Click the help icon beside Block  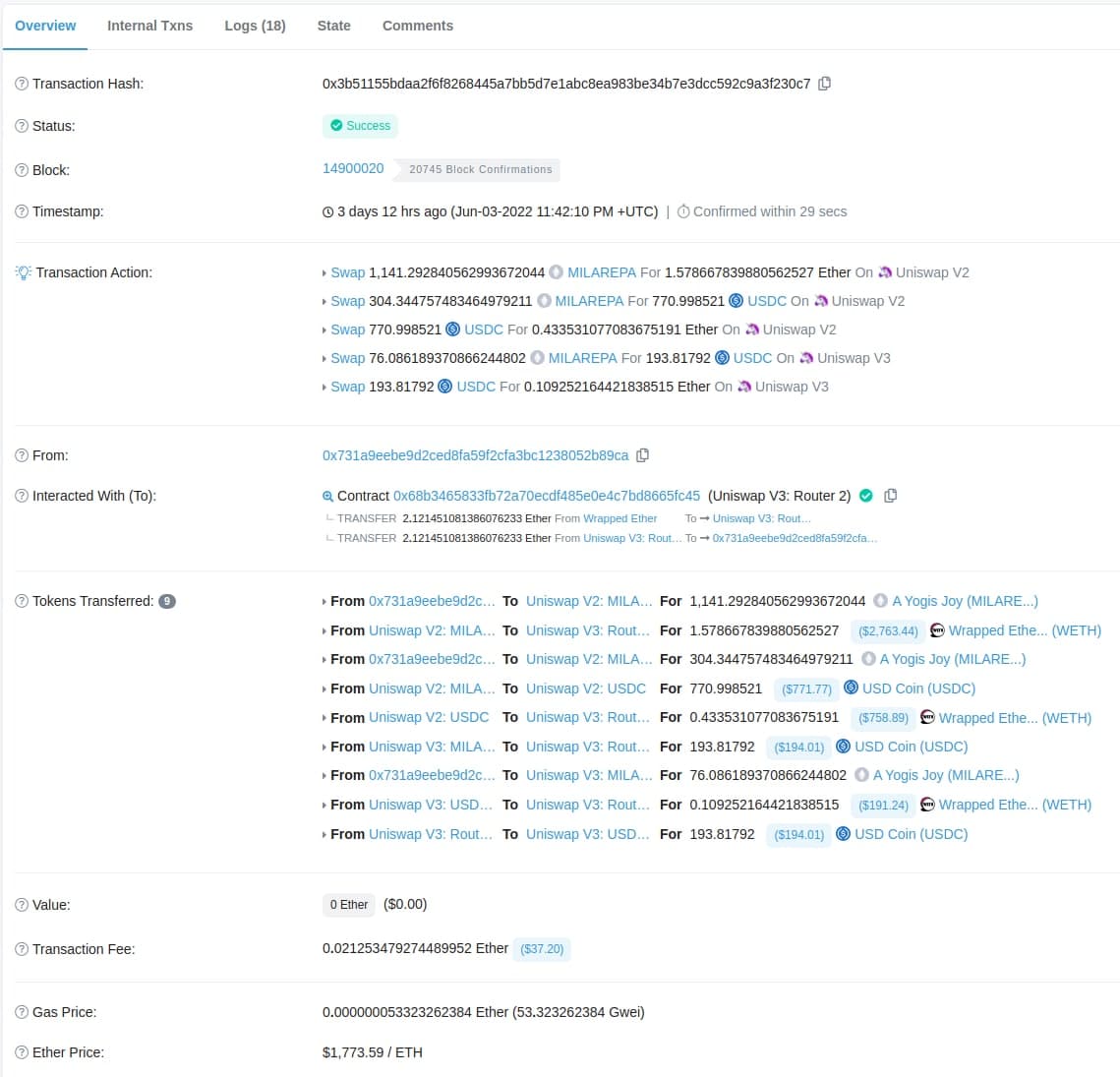pyautogui.click(x=22, y=170)
